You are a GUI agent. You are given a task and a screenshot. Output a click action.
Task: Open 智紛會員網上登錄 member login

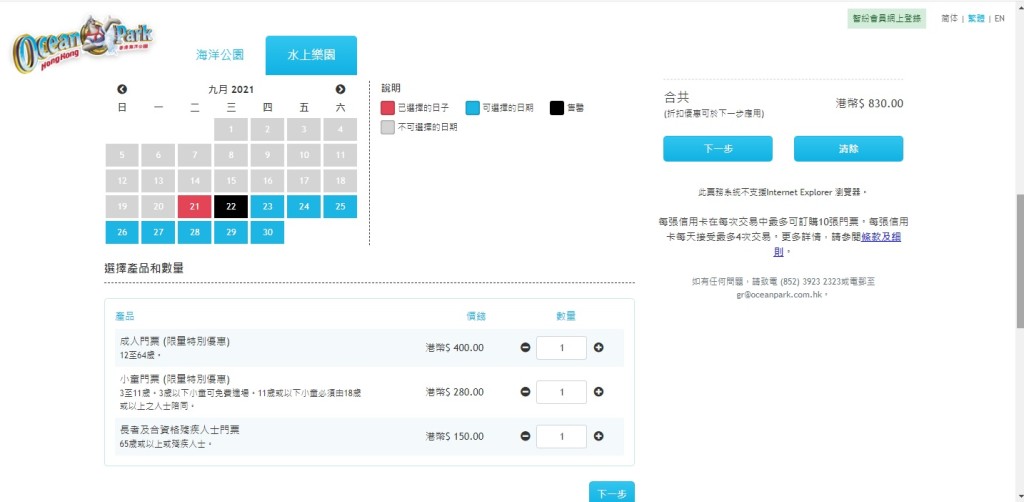886,18
